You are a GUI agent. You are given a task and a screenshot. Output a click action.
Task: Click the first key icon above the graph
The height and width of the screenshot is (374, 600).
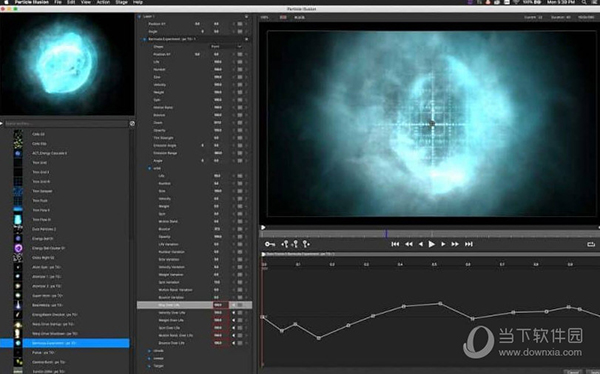(x=270, y=244)
